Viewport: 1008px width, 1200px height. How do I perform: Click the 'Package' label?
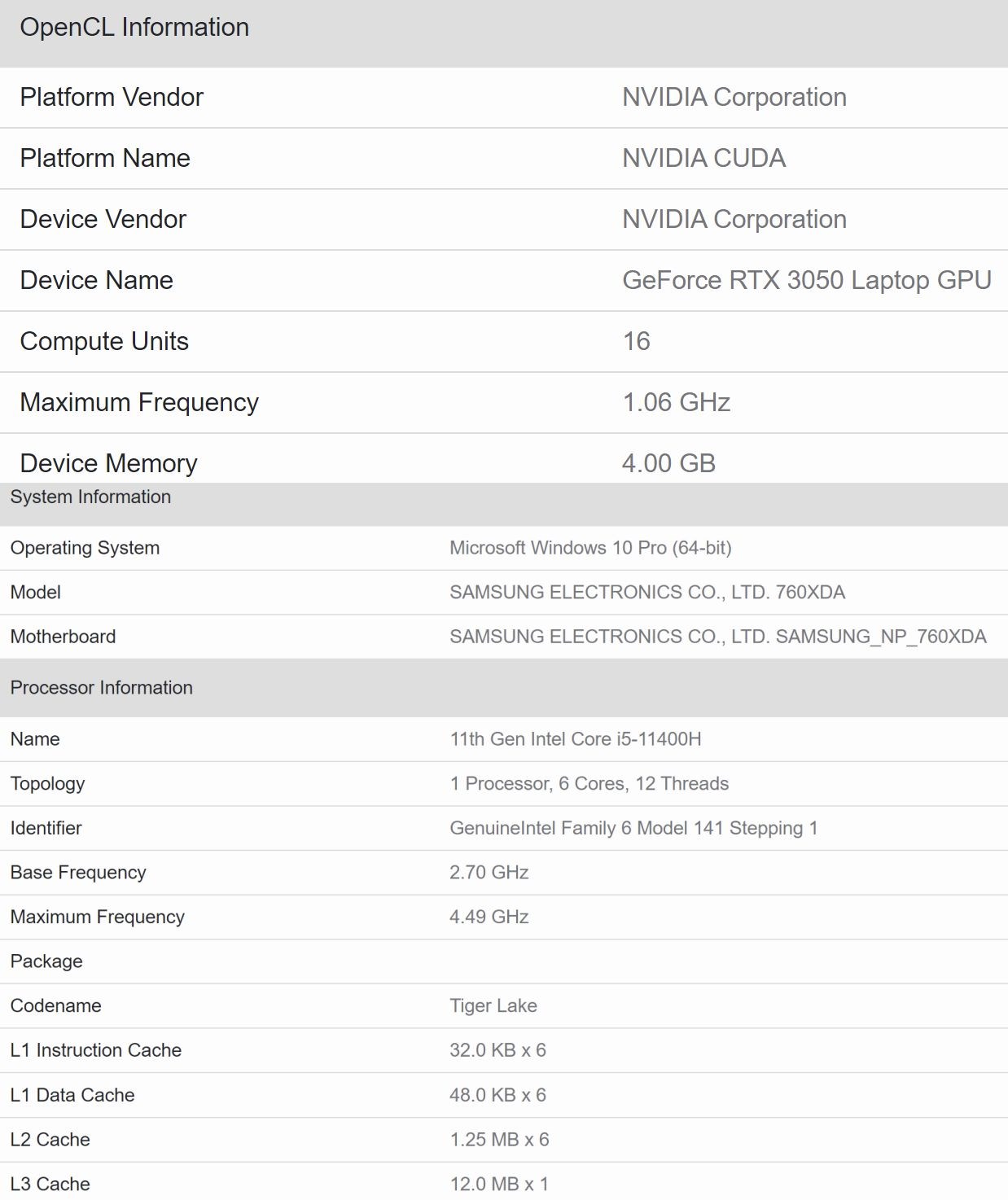point(46,961)
